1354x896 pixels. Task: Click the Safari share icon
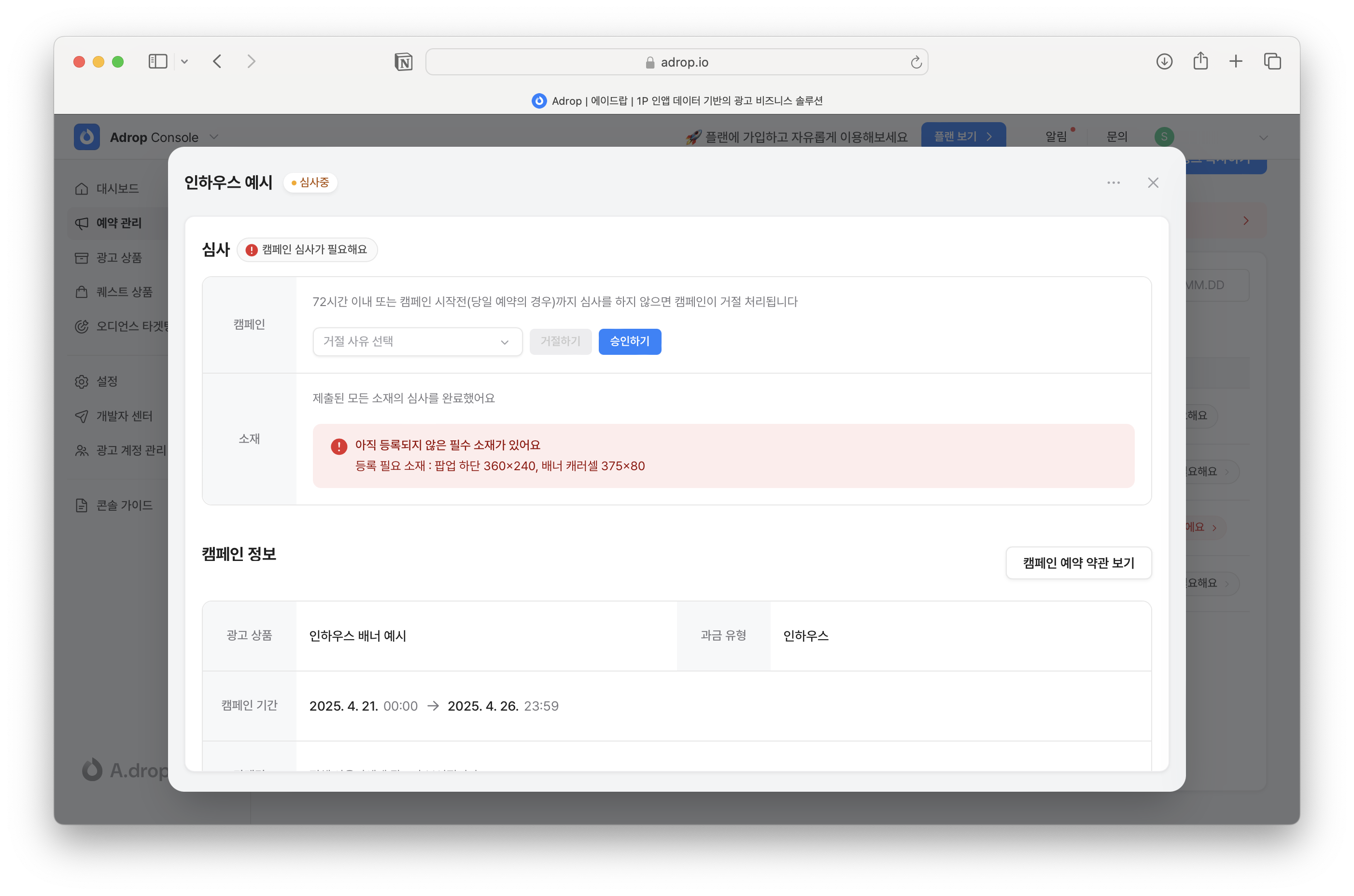[1200, 61]
